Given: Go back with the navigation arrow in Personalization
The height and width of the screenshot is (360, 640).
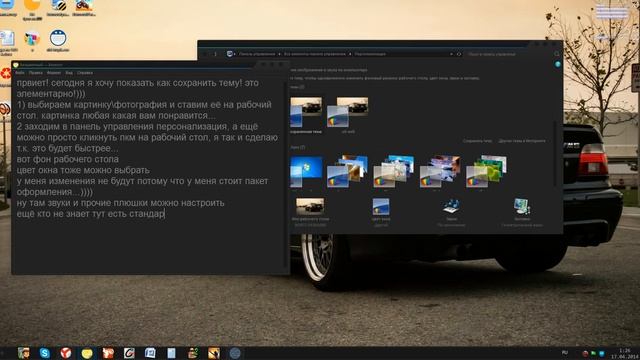Looking at the screenshot, I should point(205,54).
